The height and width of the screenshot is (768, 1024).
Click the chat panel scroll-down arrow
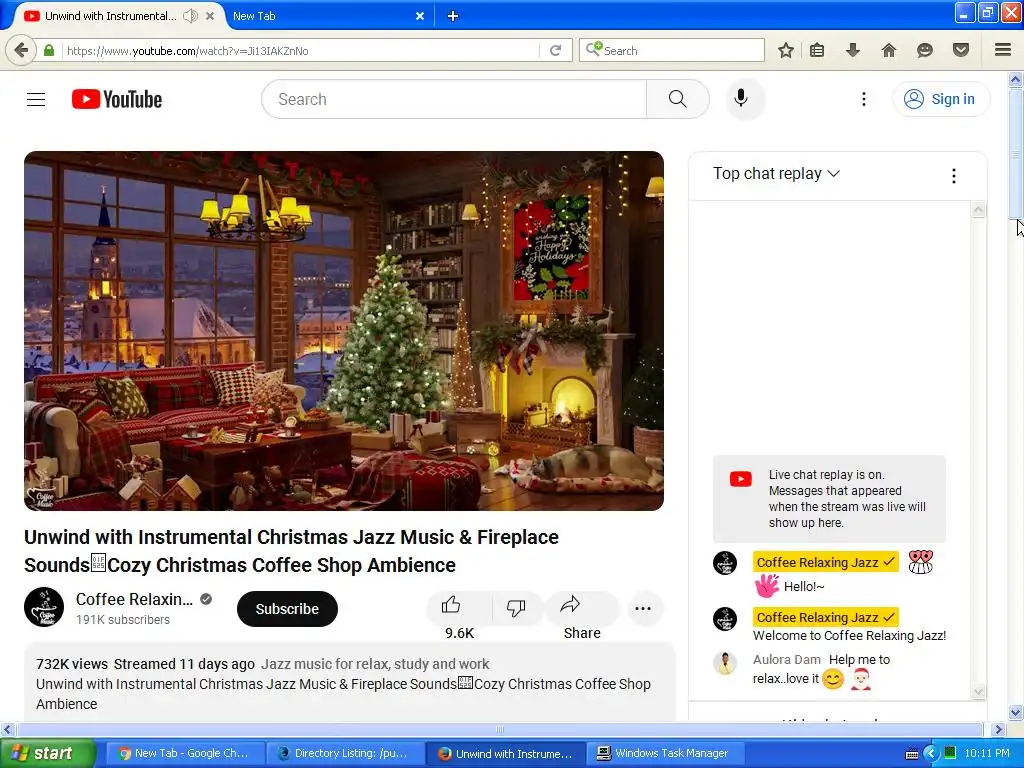pyautogui.click(x=978, y=692)
